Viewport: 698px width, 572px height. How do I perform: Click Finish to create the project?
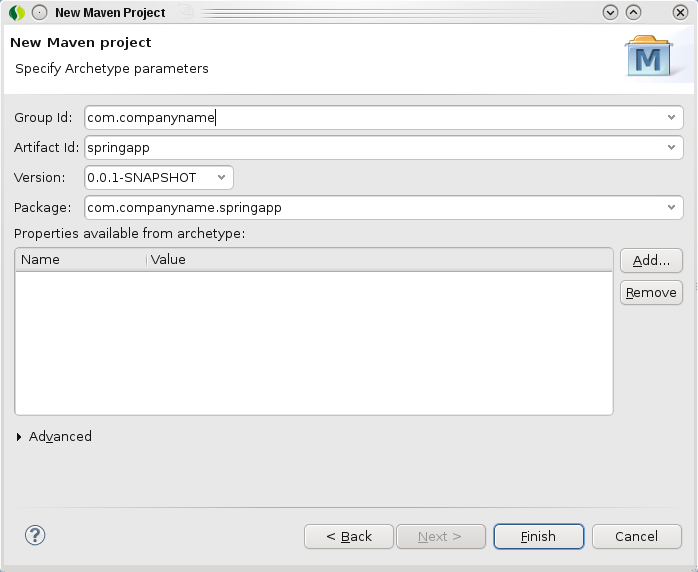click(539, 536)
